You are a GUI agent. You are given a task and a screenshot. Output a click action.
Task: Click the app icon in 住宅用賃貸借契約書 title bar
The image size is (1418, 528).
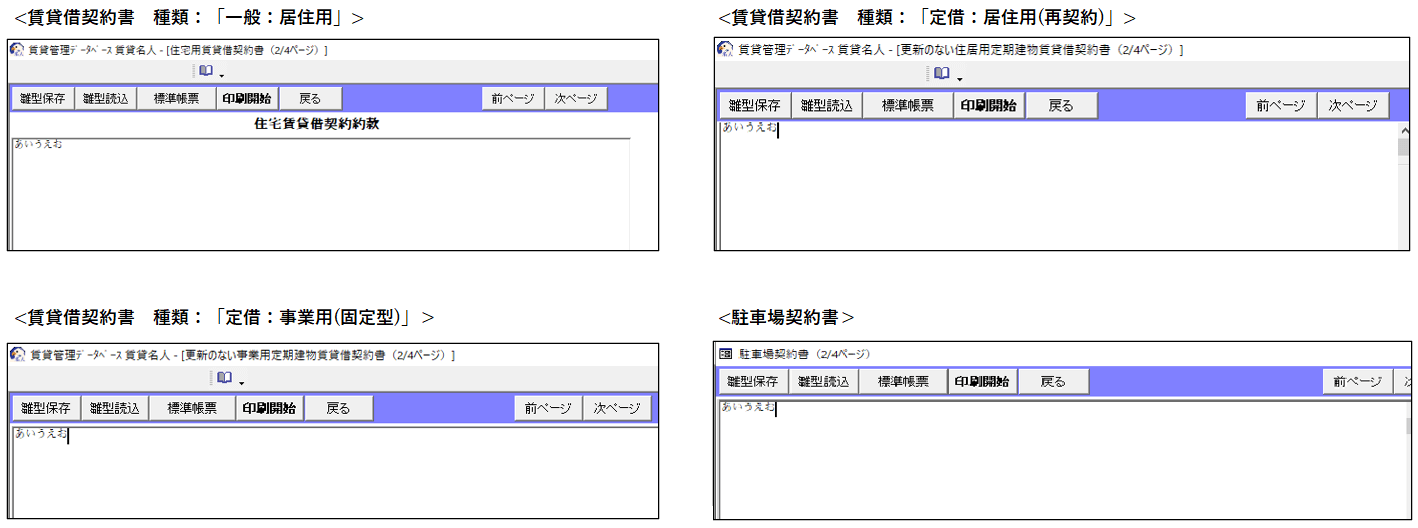(x=17, y=50)
